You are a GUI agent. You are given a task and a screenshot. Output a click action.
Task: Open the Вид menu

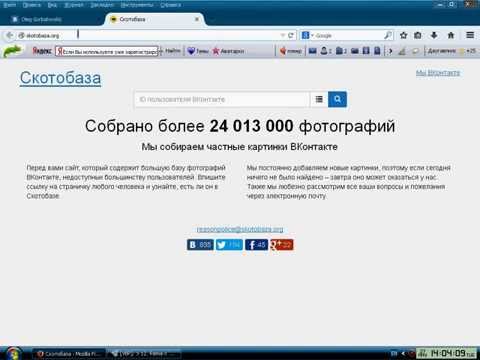[x=52, y=5]
